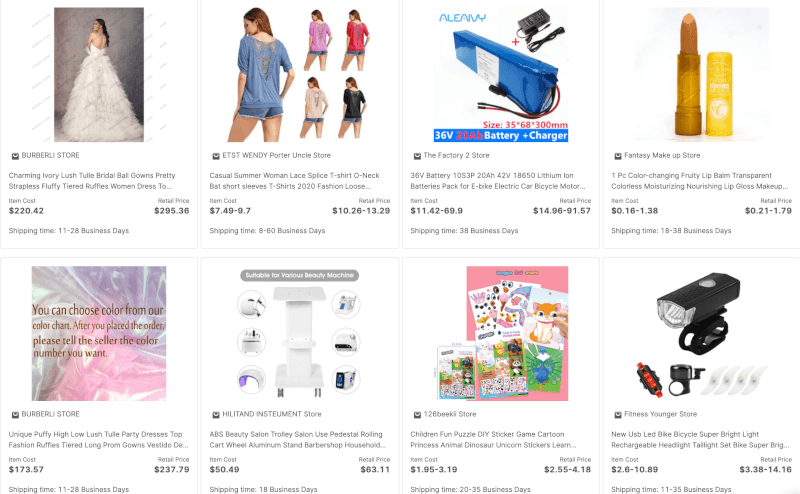The height and width of the screenshot is (494, 800).
Task: Open the lace splice T-shirt product image
Action: pyautogui.click(x=300, y=75)
